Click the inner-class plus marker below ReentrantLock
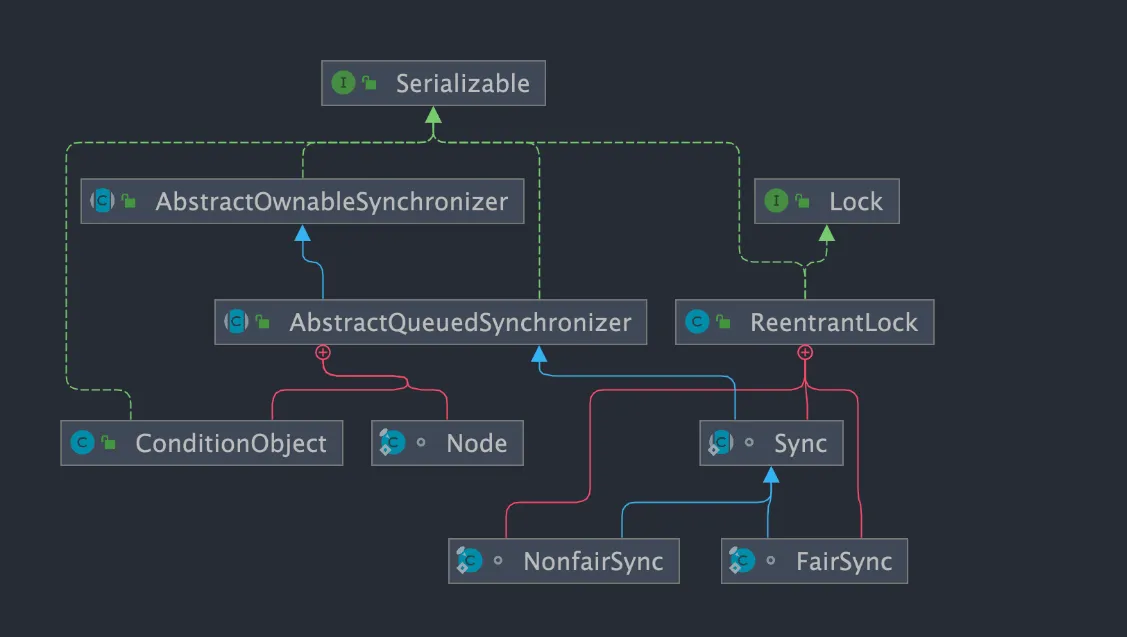 [804, 352]
